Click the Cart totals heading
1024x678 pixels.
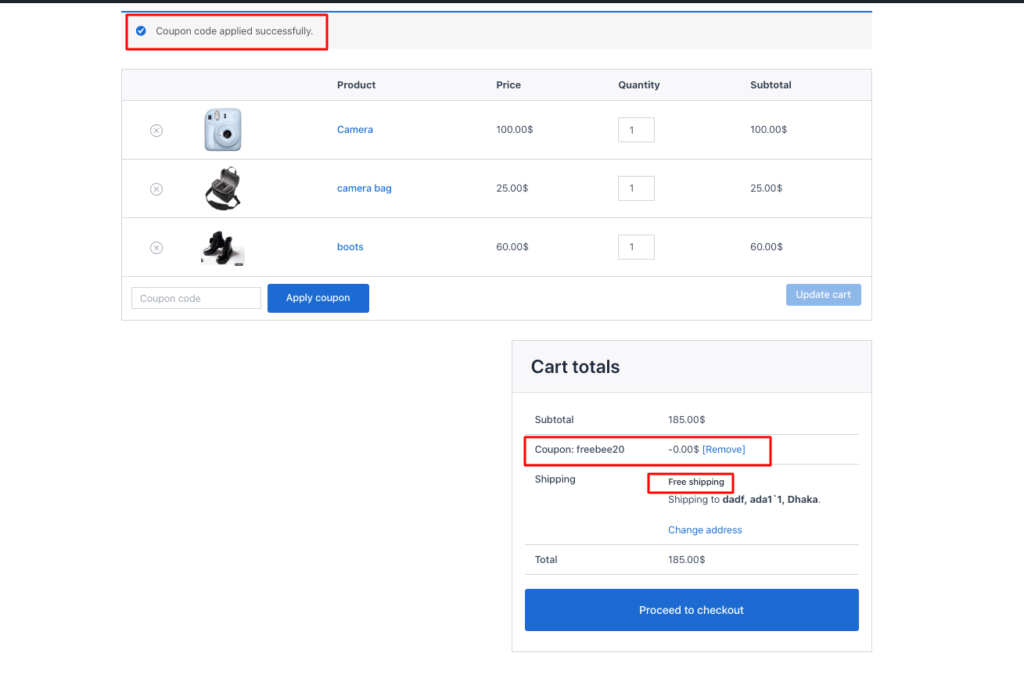coord(575,366)
